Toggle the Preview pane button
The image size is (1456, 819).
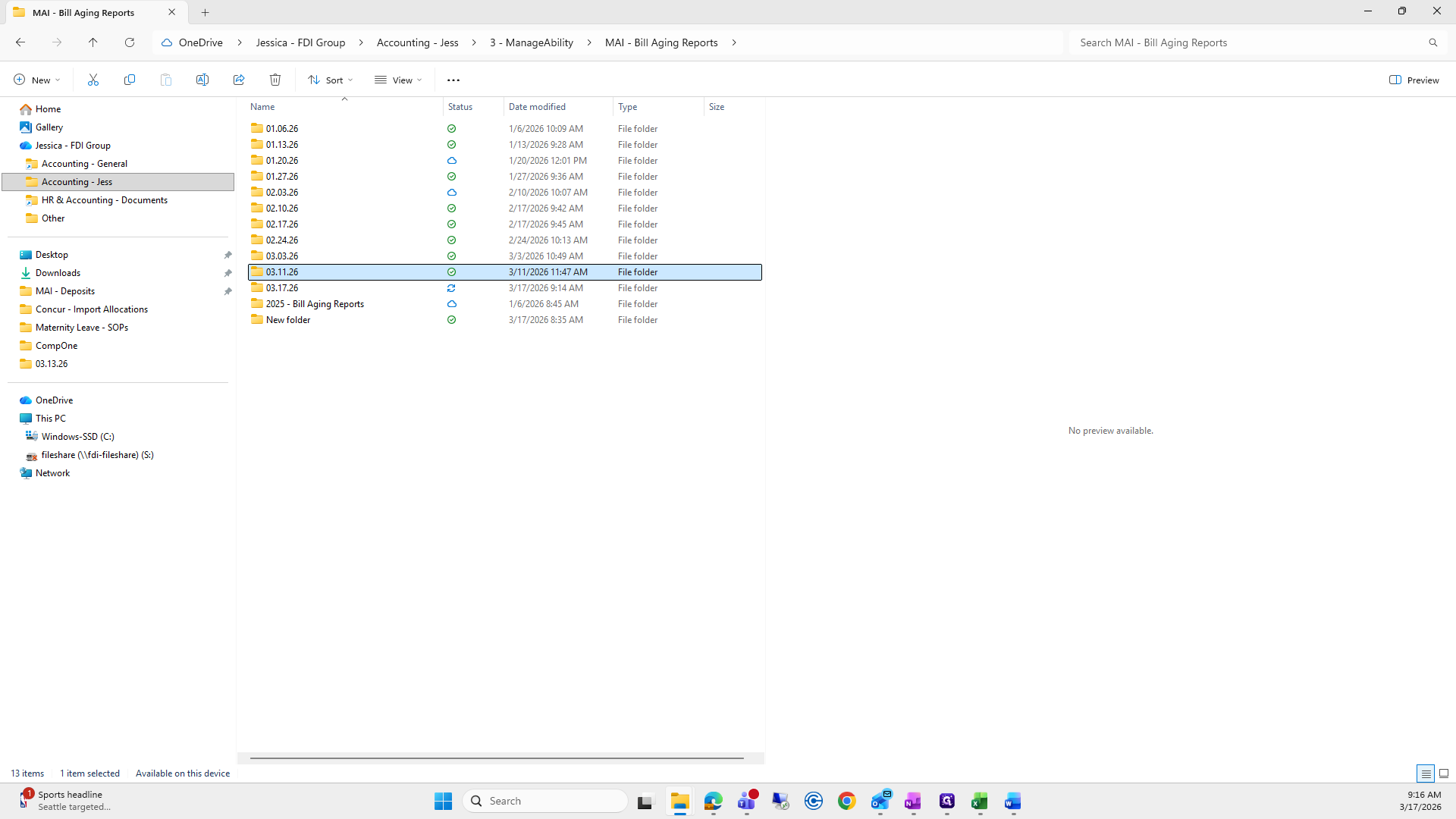coord(1414,80)
